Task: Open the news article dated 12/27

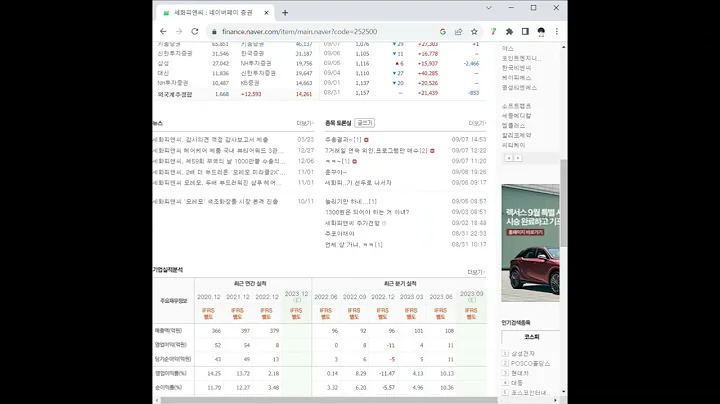Action: click(218, 151)
